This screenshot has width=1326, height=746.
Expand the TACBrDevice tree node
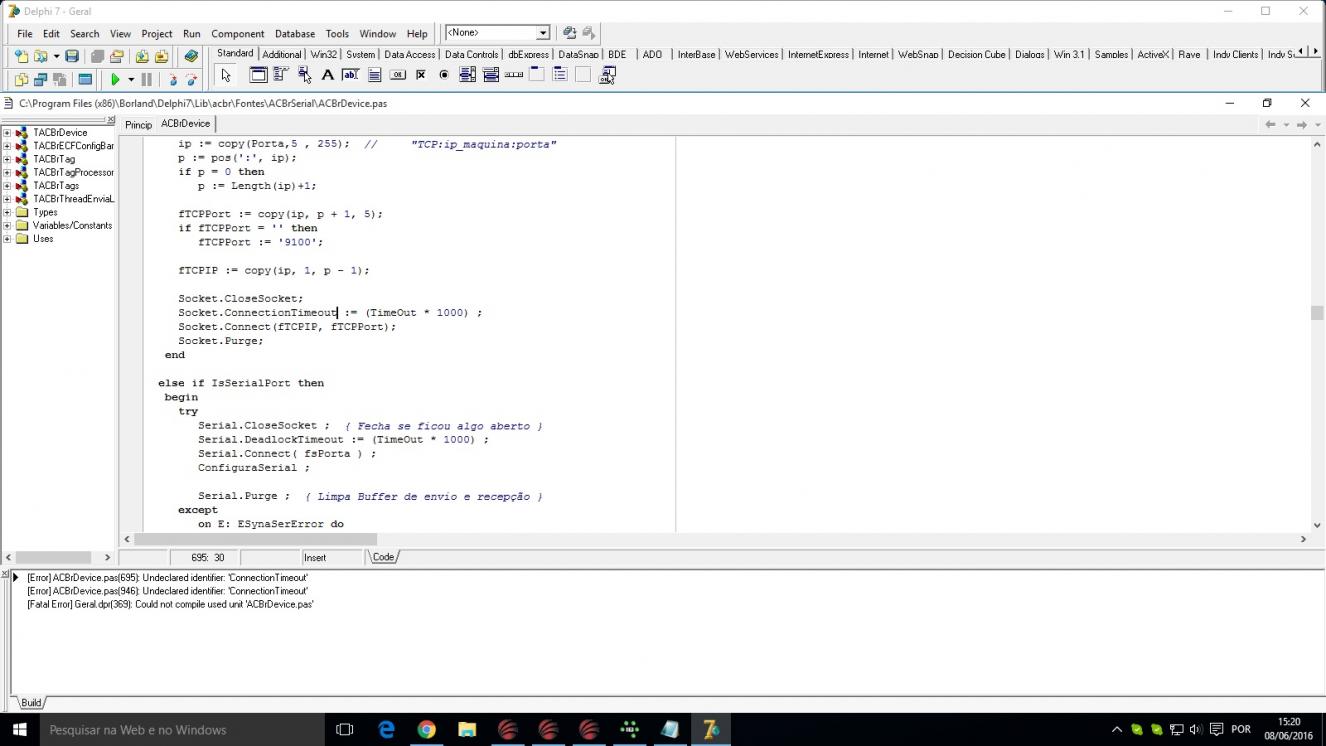[7, 133]
